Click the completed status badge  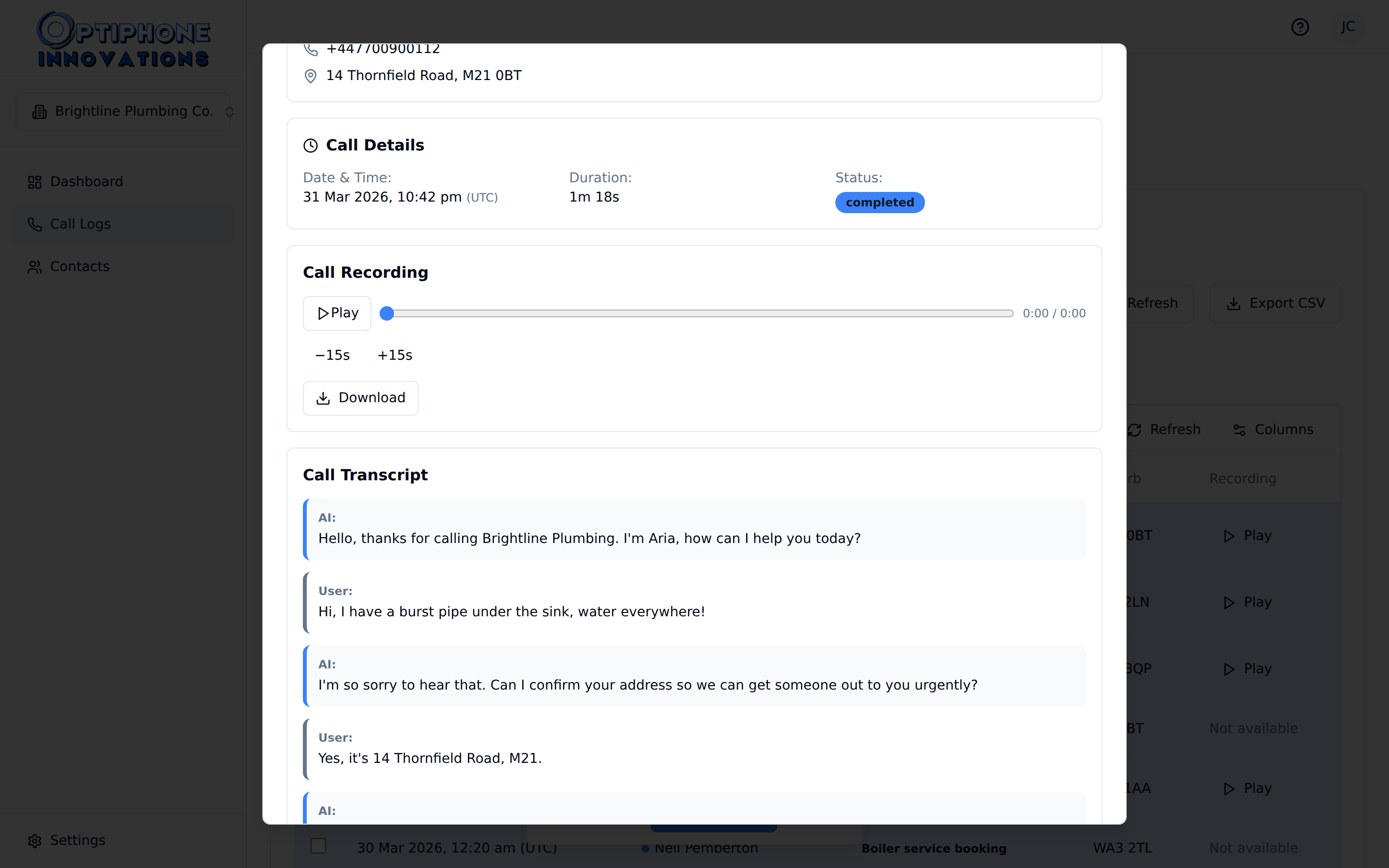(880, 203)
